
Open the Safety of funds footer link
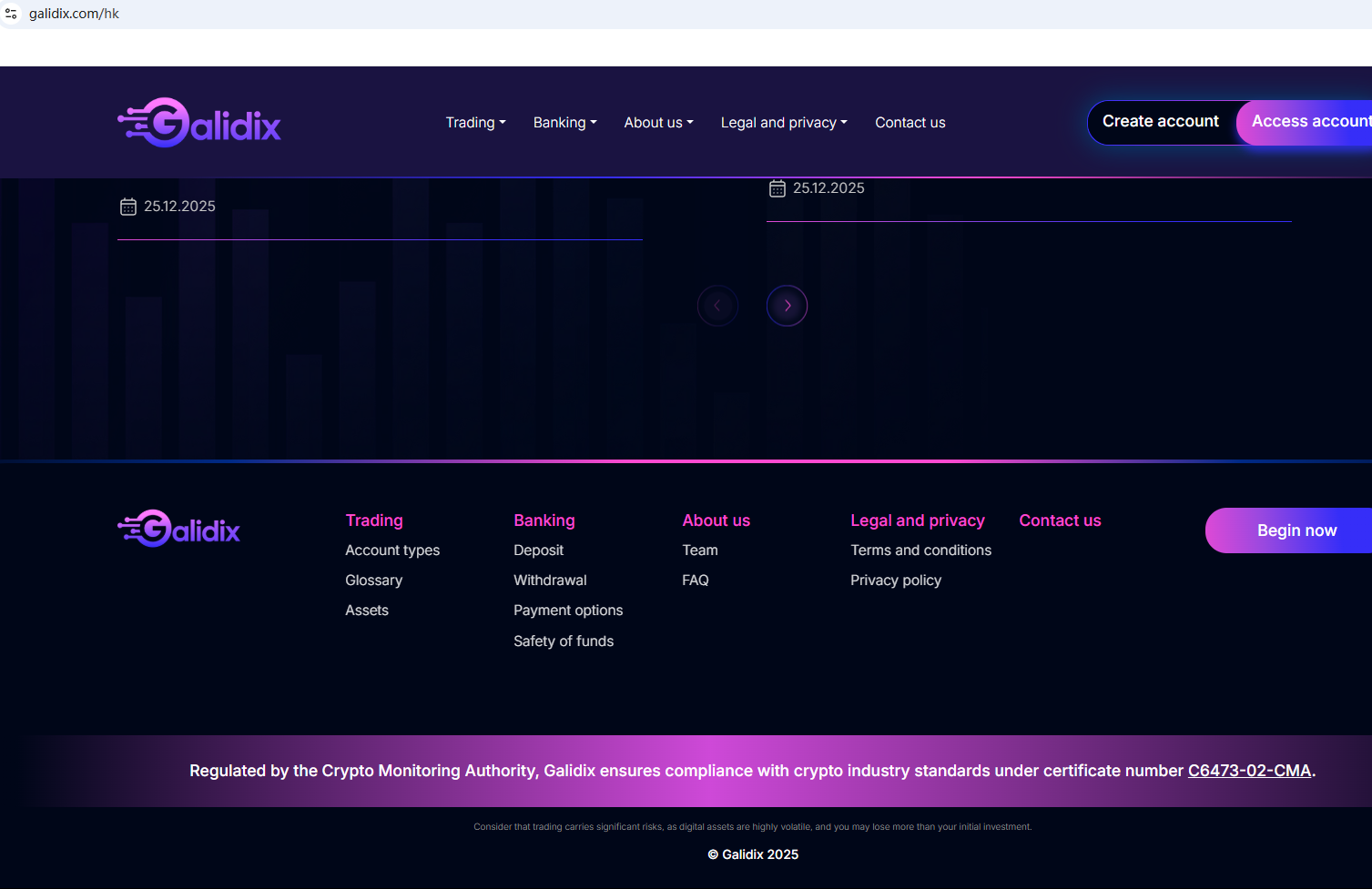coord(564,641)
